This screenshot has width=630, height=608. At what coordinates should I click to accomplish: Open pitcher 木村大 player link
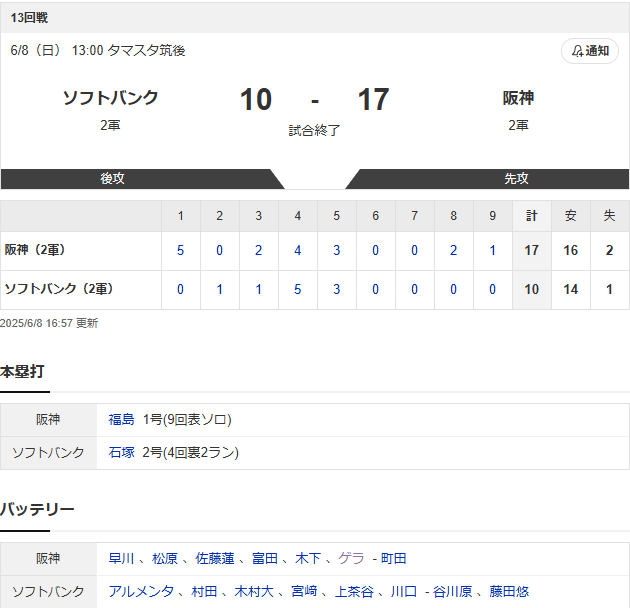click(x=254, y=592)
